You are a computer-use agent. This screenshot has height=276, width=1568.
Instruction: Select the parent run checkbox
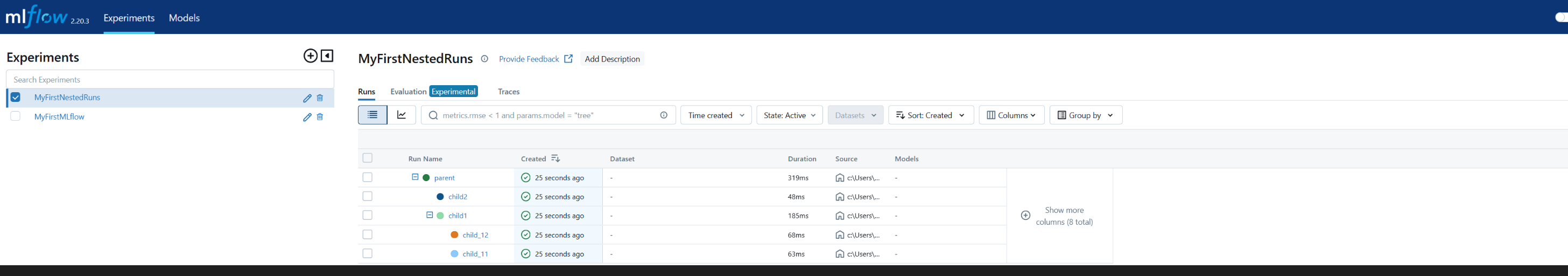[x=368, y=177]
